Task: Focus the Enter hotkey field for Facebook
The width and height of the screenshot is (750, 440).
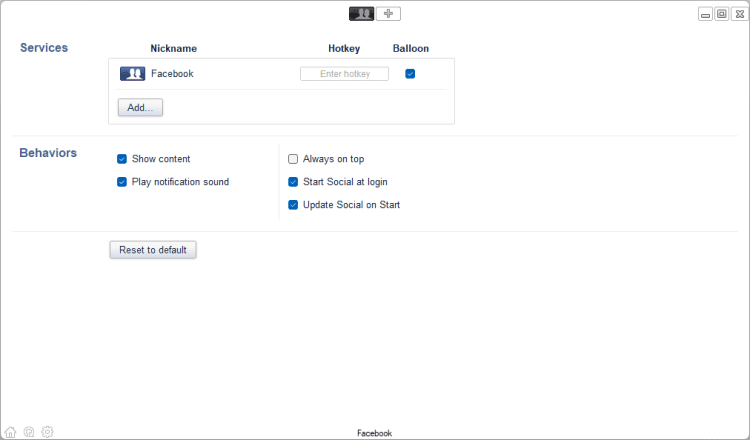Action: pyautogui.click(x=344, y=74)
